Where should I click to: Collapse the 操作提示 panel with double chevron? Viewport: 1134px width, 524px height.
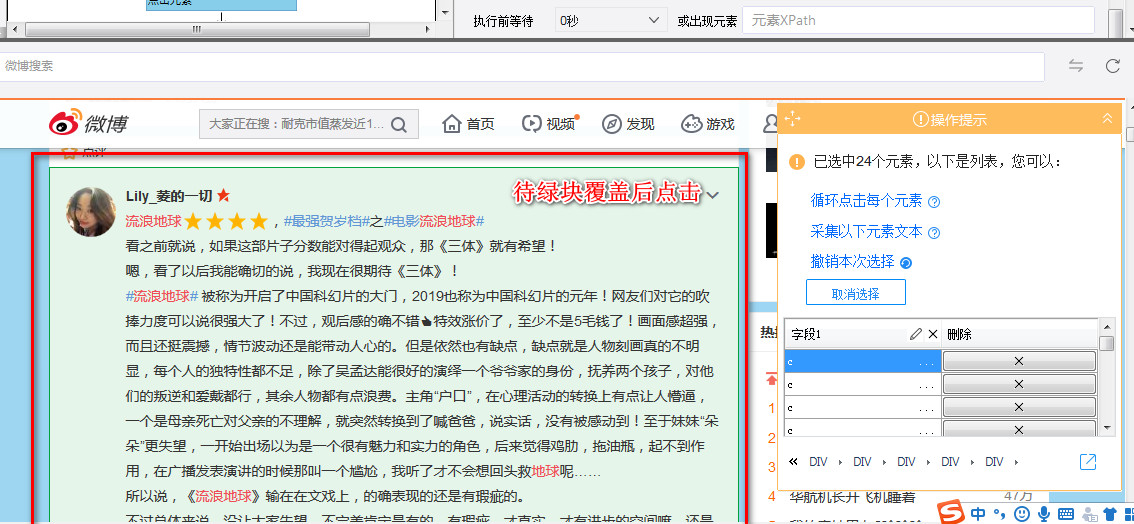pyautogui.click(x=1107, y=119)
